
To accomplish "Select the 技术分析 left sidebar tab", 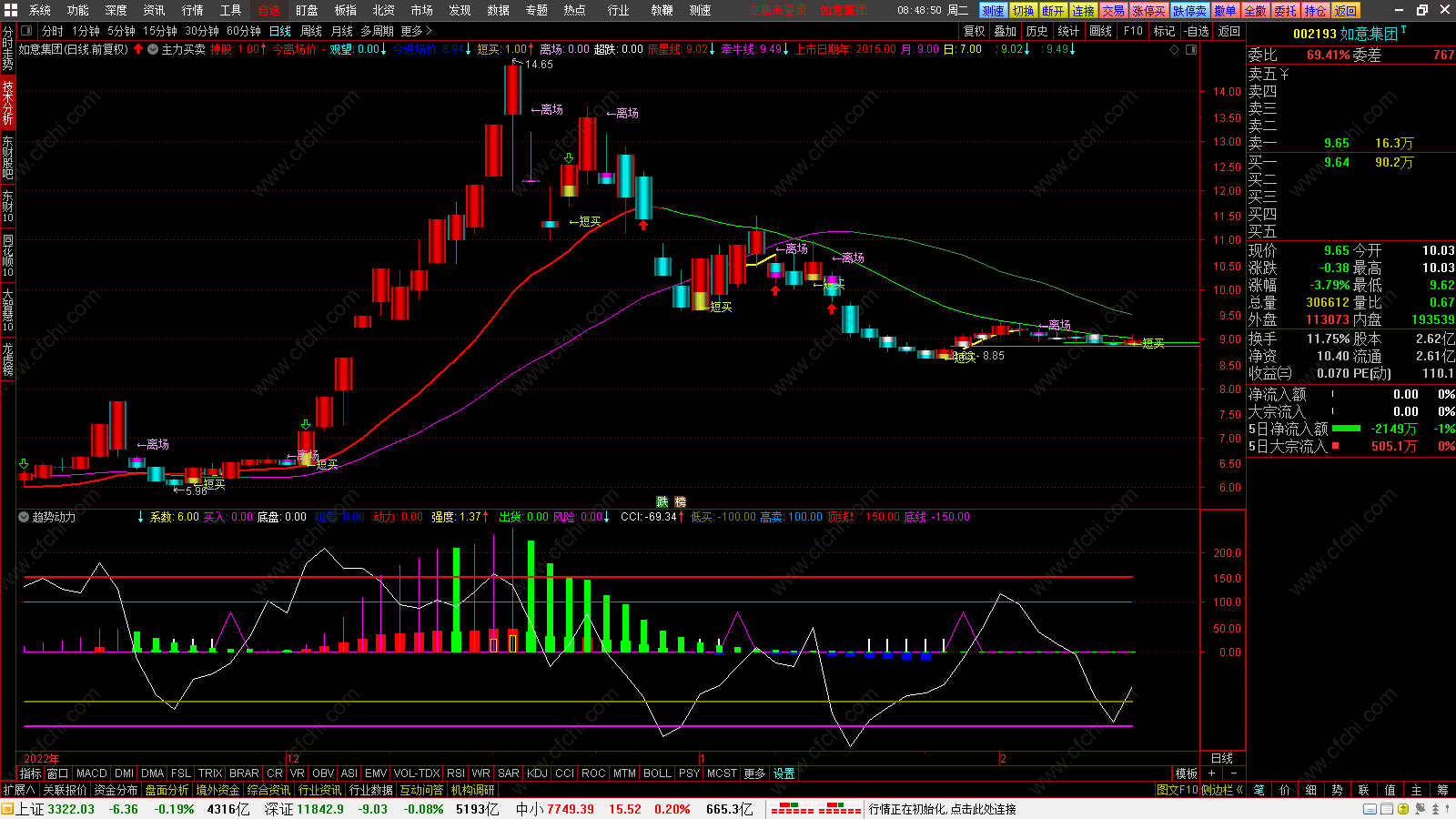I will tap(7, 102).
